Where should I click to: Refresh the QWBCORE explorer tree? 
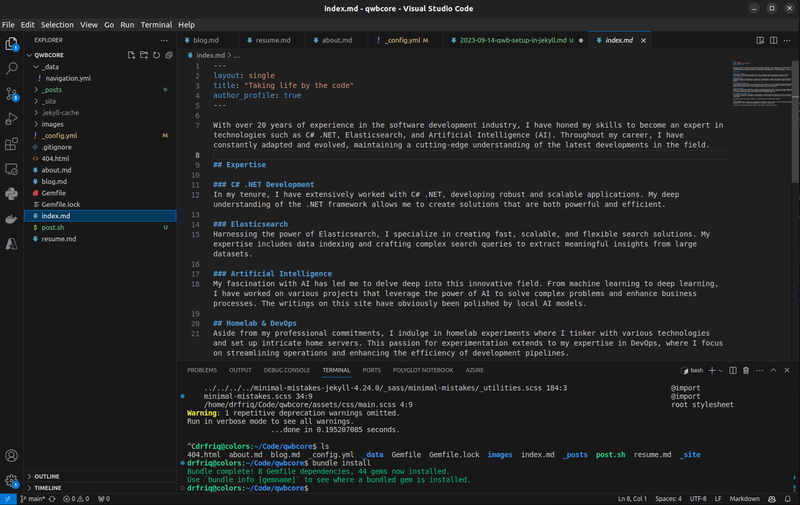[156, 55]
